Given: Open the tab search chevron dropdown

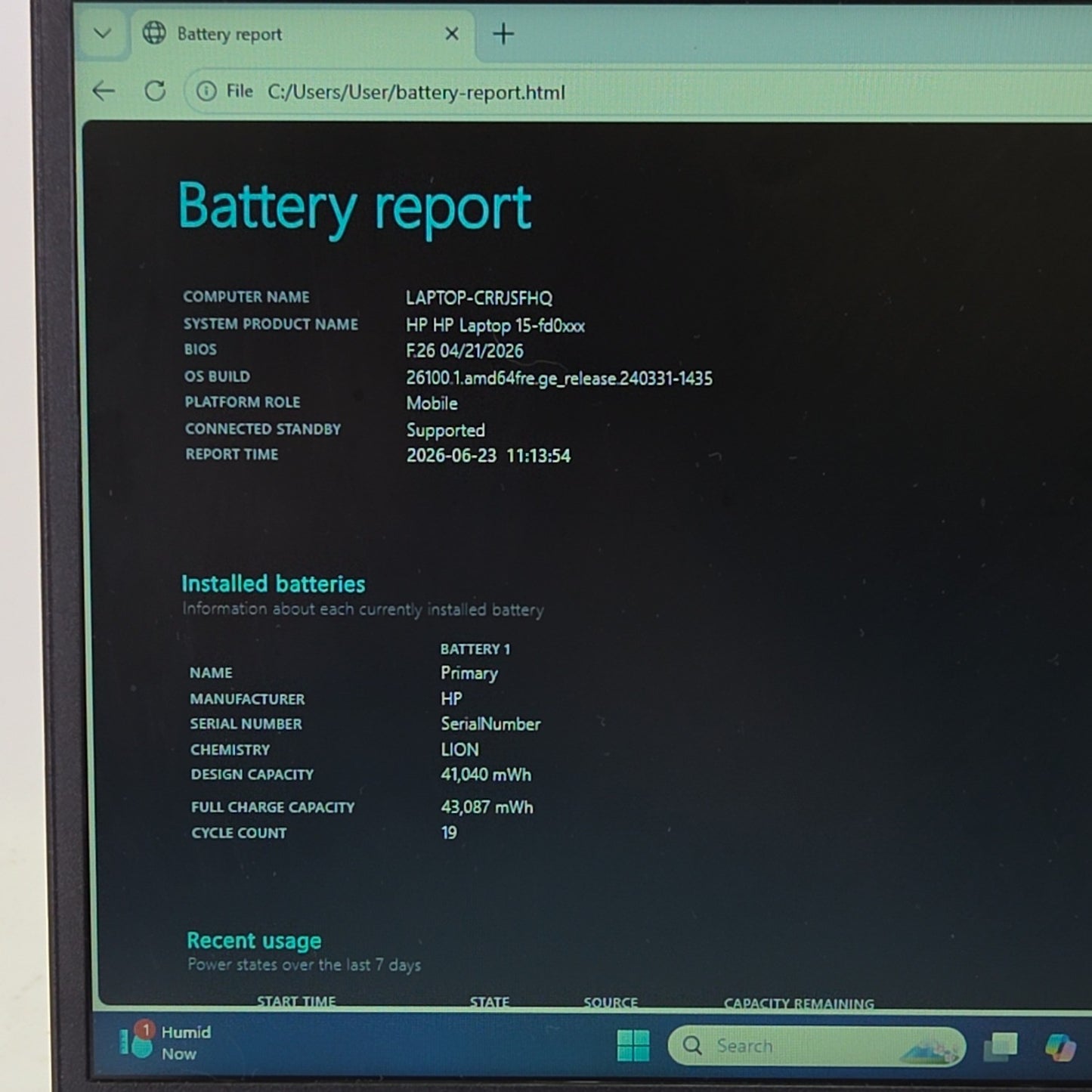Looking at the screenshot, I should [103, 33].
